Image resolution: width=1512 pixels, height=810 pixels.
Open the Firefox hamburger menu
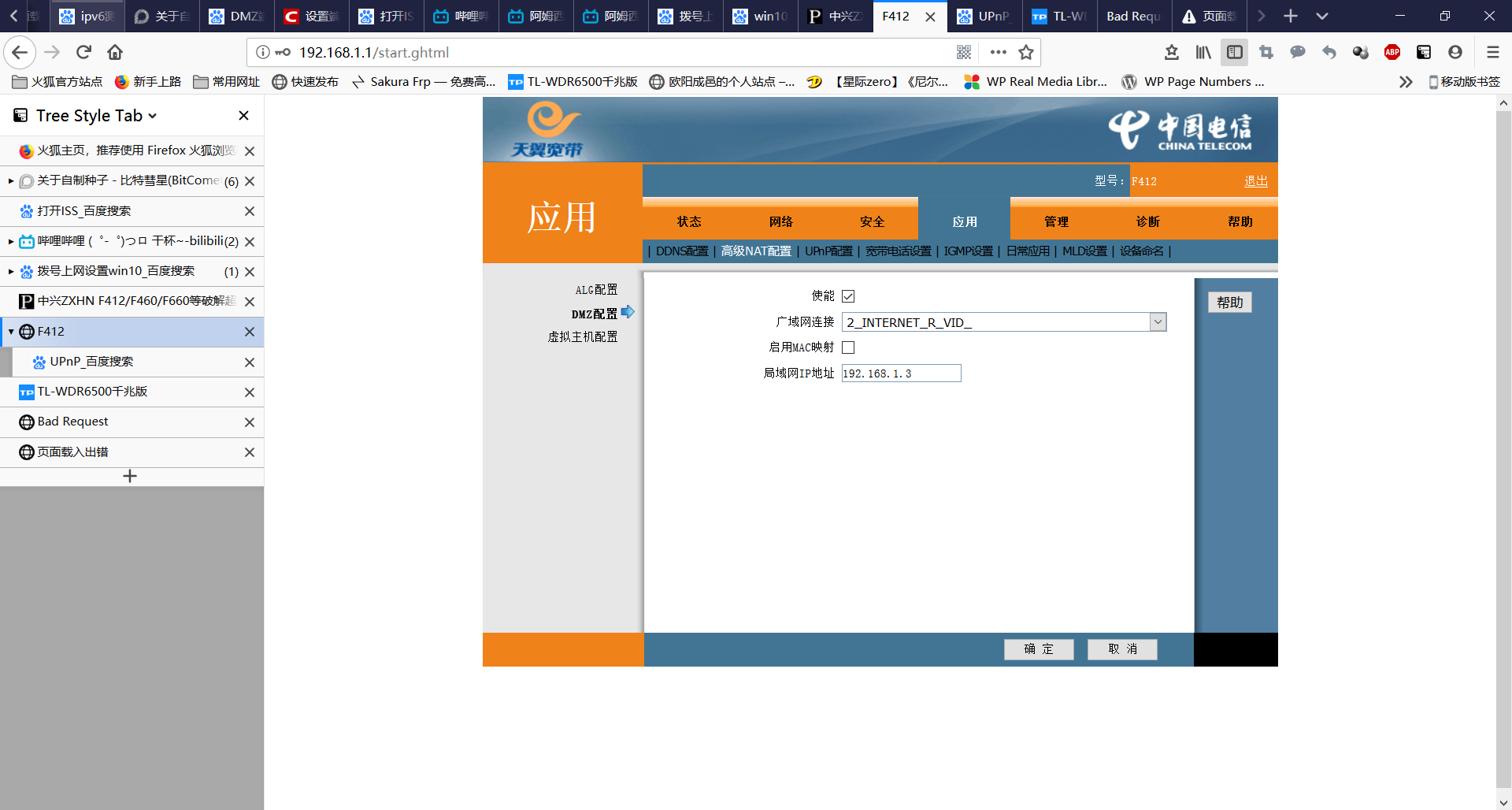[1492, 52]
